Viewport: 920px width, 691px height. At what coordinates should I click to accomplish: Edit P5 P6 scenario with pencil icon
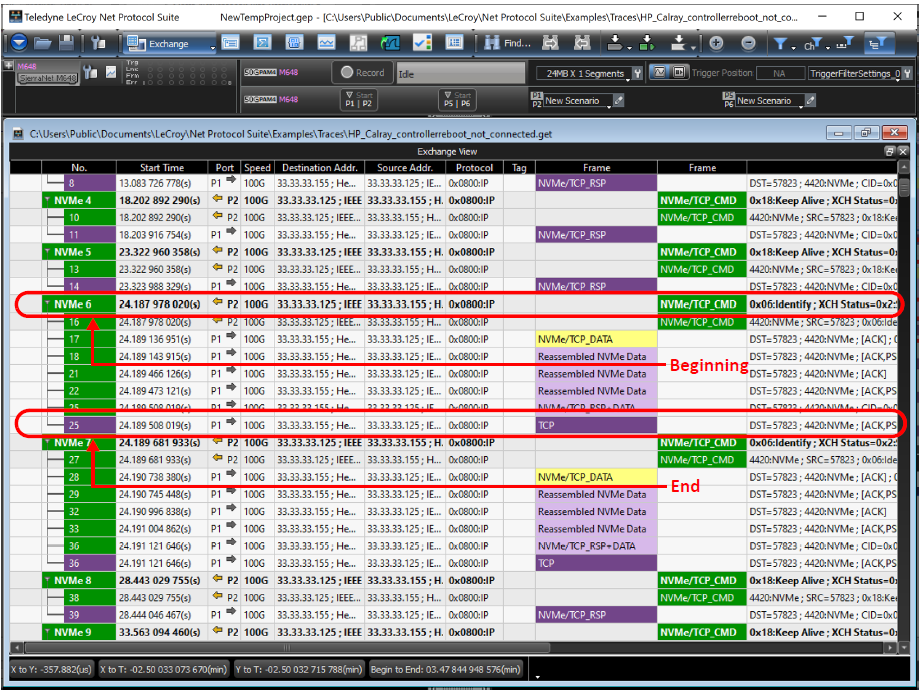click(x=810, y=100)
